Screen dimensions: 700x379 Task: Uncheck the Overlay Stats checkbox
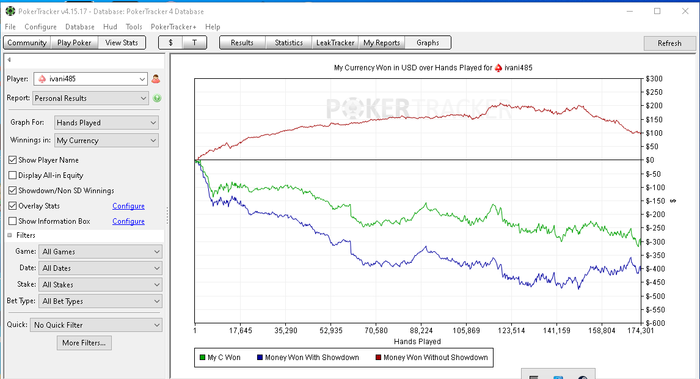coord(12,206)
